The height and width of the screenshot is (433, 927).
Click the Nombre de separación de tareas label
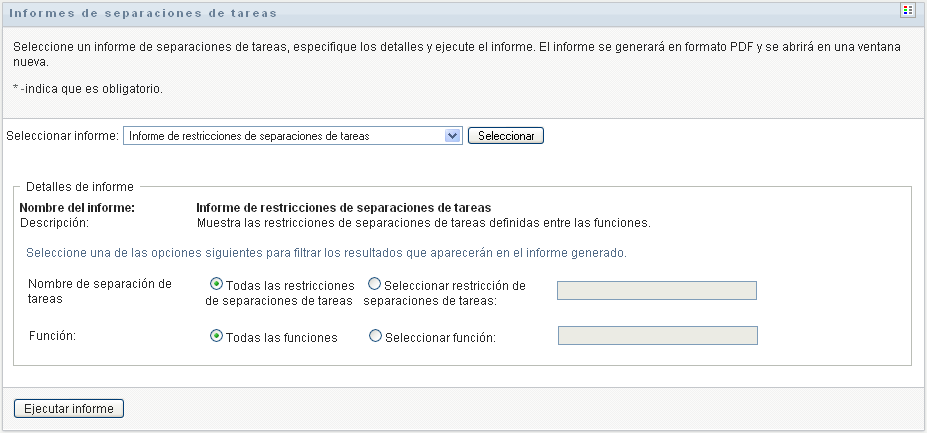pyautogui.click(x=100, y=291)
